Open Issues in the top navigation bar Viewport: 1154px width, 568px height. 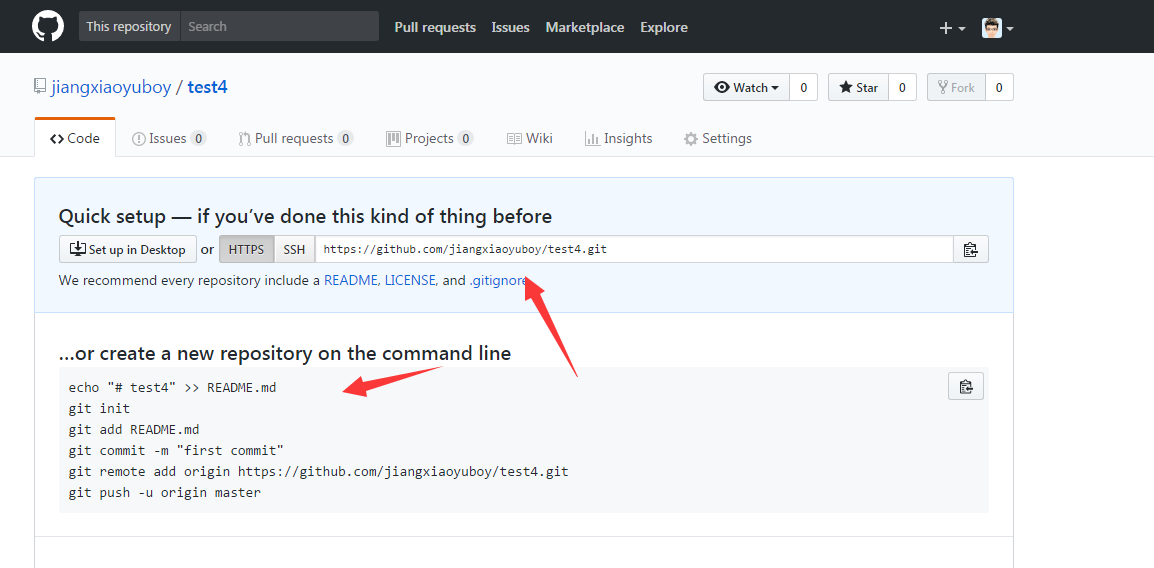point(511,27)
